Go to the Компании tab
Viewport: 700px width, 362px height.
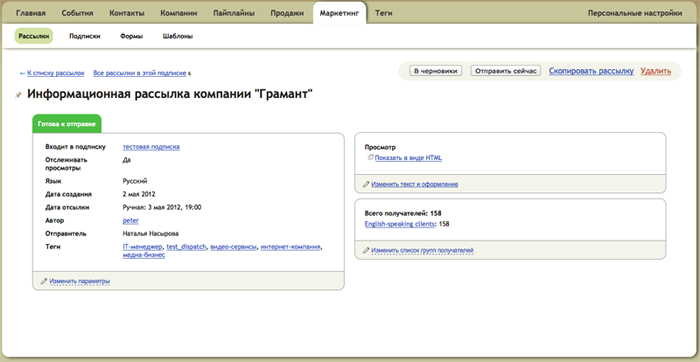179,13
